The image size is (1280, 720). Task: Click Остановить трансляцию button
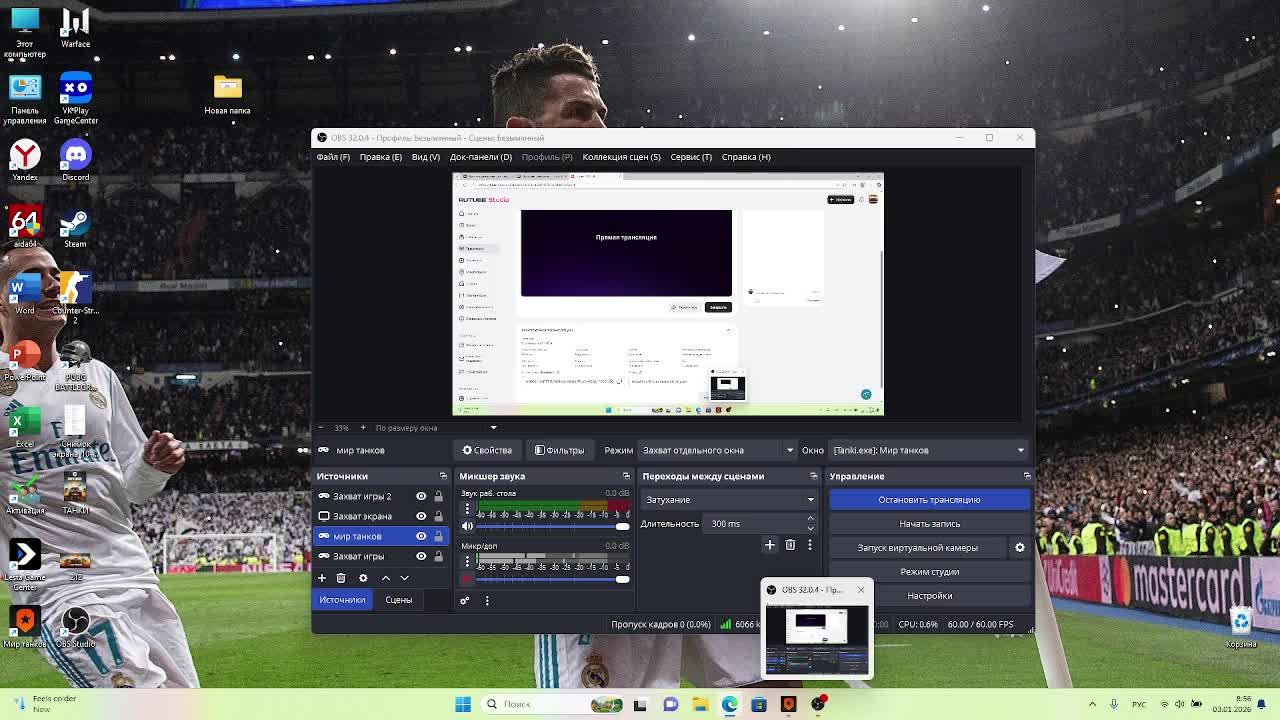(x=929, y=499)
